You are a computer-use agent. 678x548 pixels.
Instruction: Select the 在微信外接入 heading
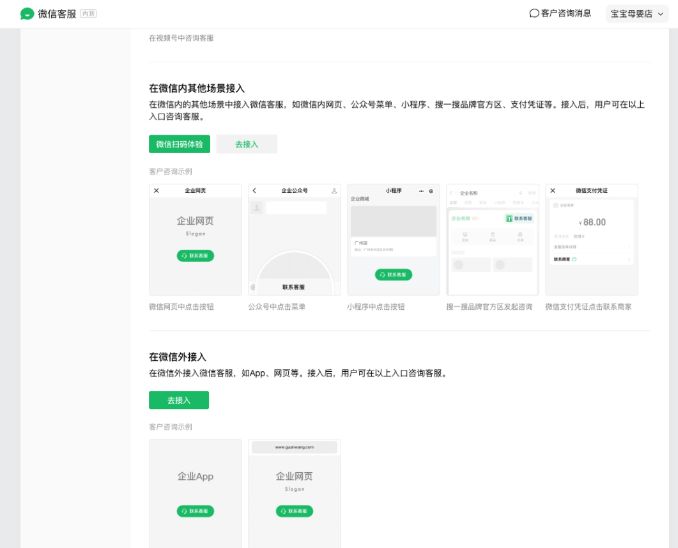click(x=177, y=357)
